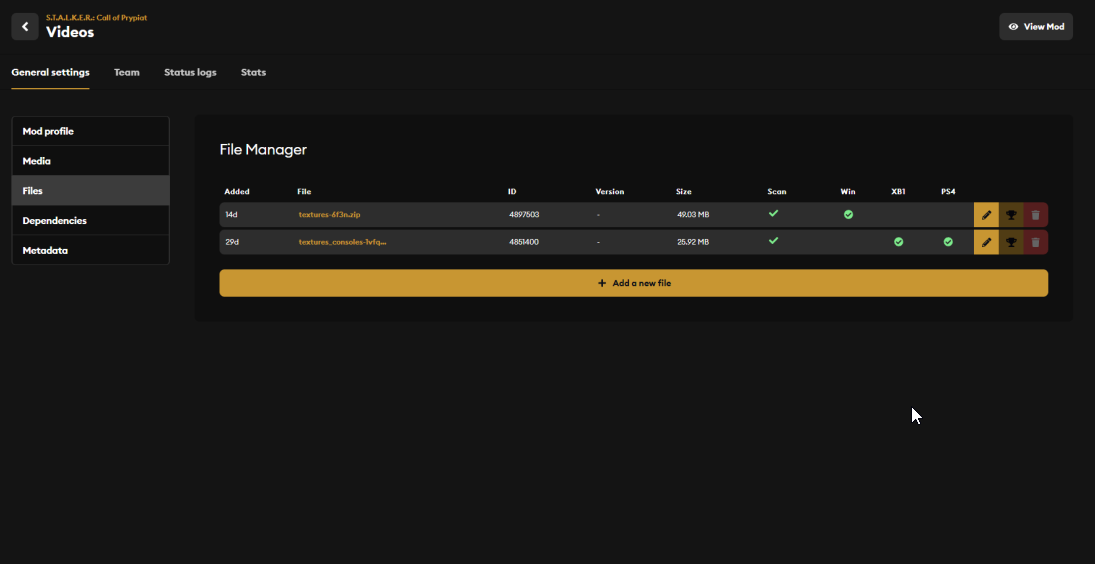The height and width of the screenshot is (564, 1095).
Task: Select Mod profile in sidebar
Action: [91, 131]
